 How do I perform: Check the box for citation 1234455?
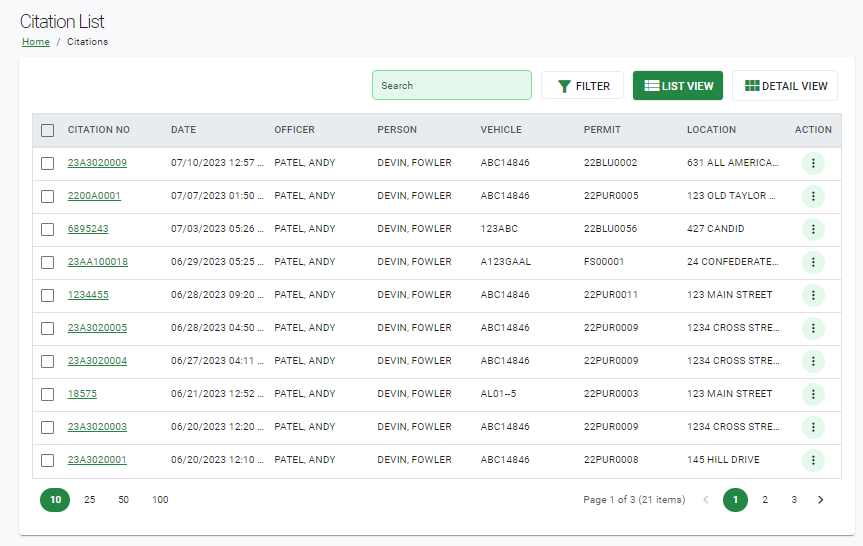coord(48,296)
